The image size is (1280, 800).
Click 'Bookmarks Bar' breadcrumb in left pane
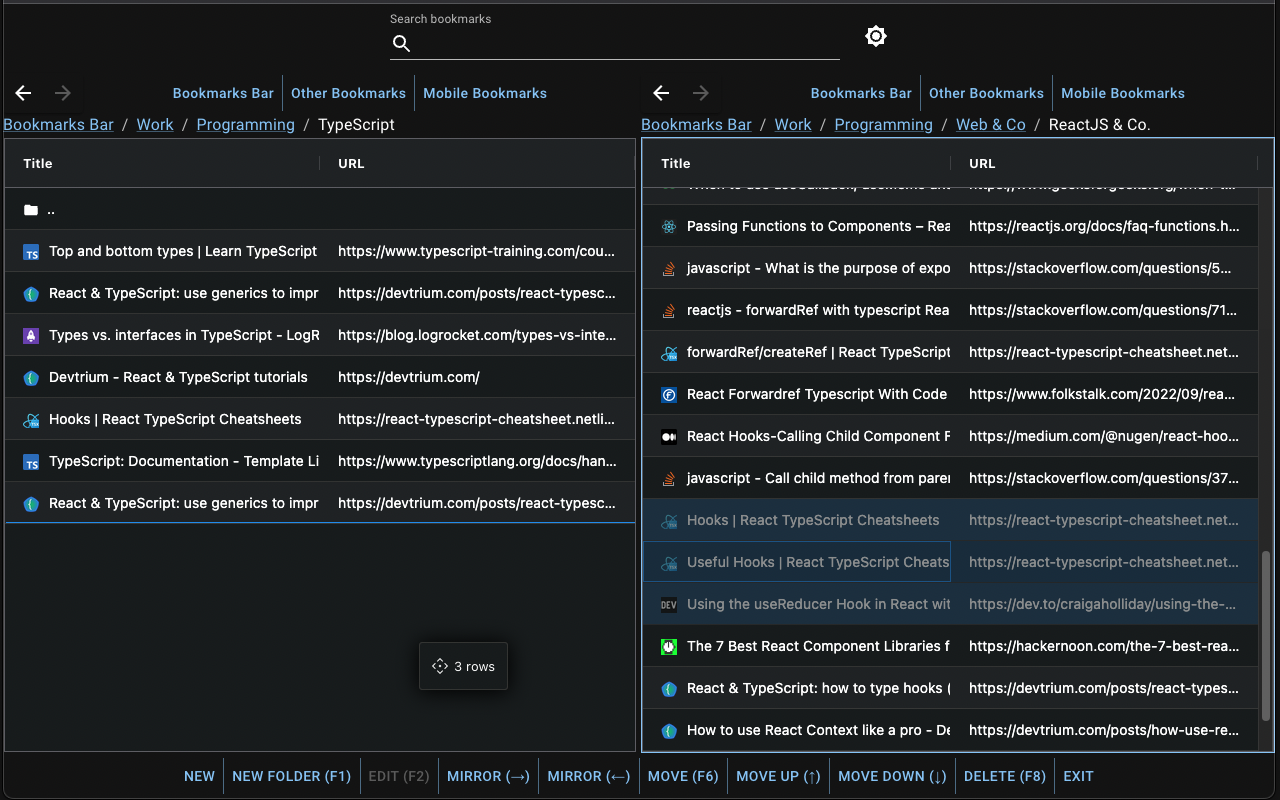tap(58, 125)
